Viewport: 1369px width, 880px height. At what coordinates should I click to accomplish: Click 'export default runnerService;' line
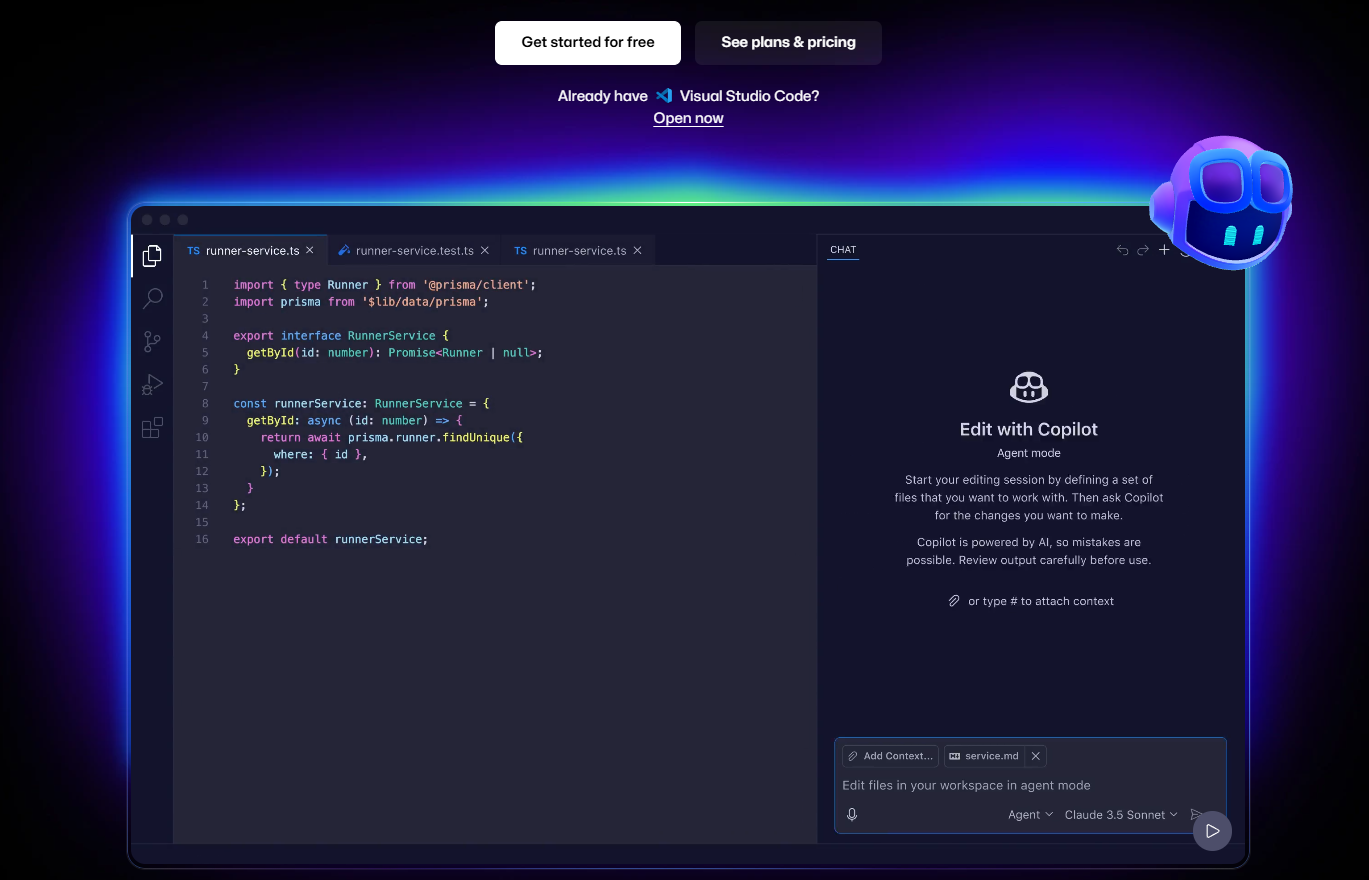pos(330,540)
